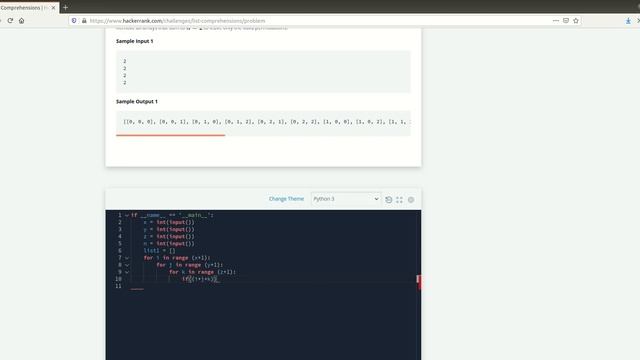
Task: Click the Change Theme link
Action: click(x=286, y=199)
